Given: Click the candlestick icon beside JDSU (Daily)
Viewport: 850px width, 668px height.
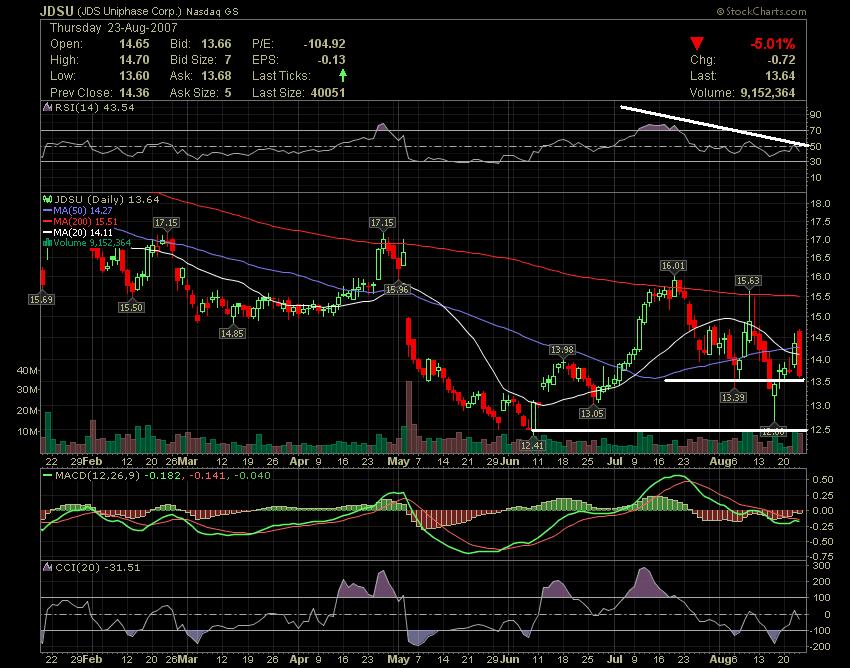Looking at the screenshot, I should [x=48, y=200].
